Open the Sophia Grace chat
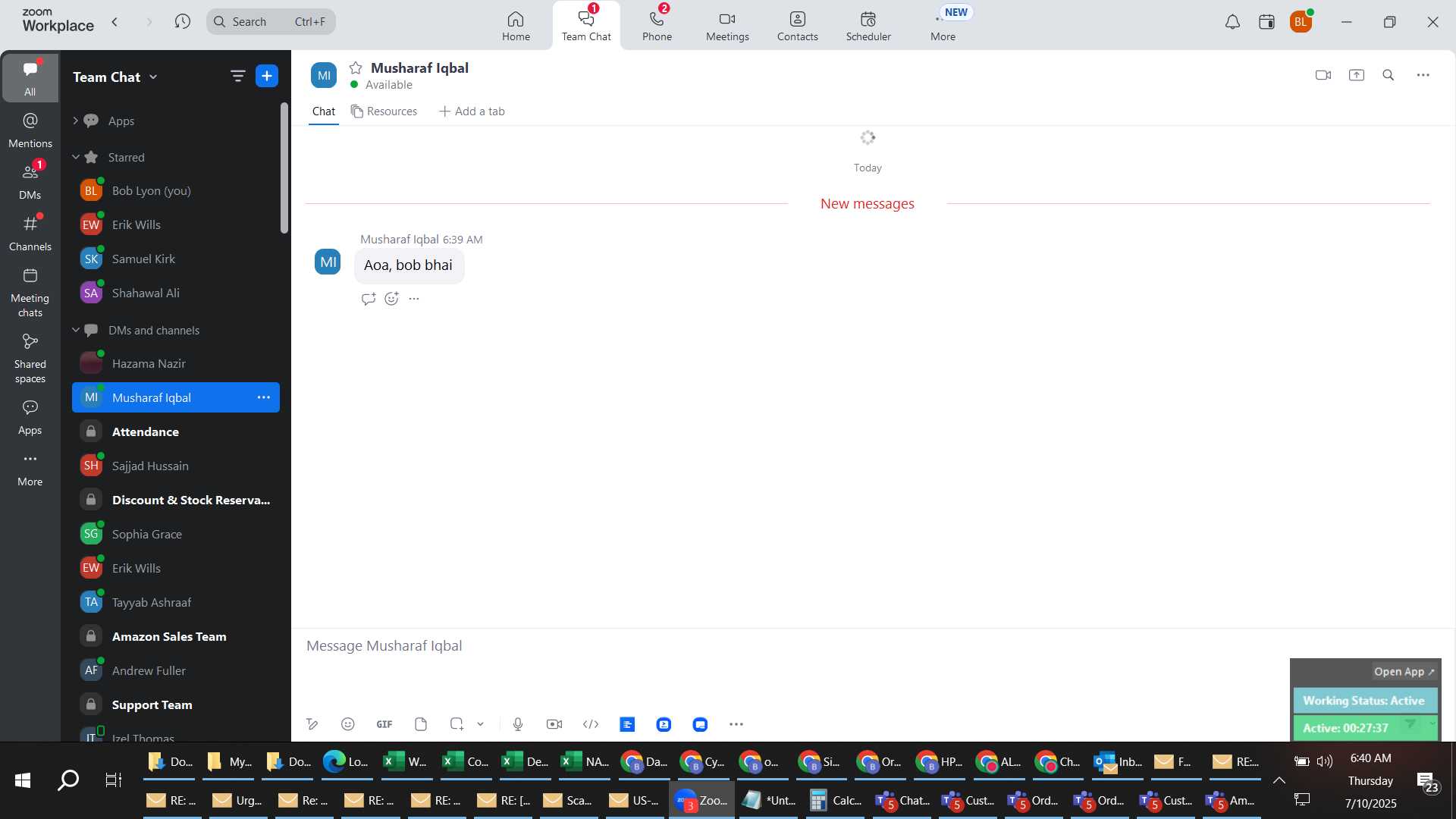The width and height of the screenshot is (1456, 819). coord(175,535)
